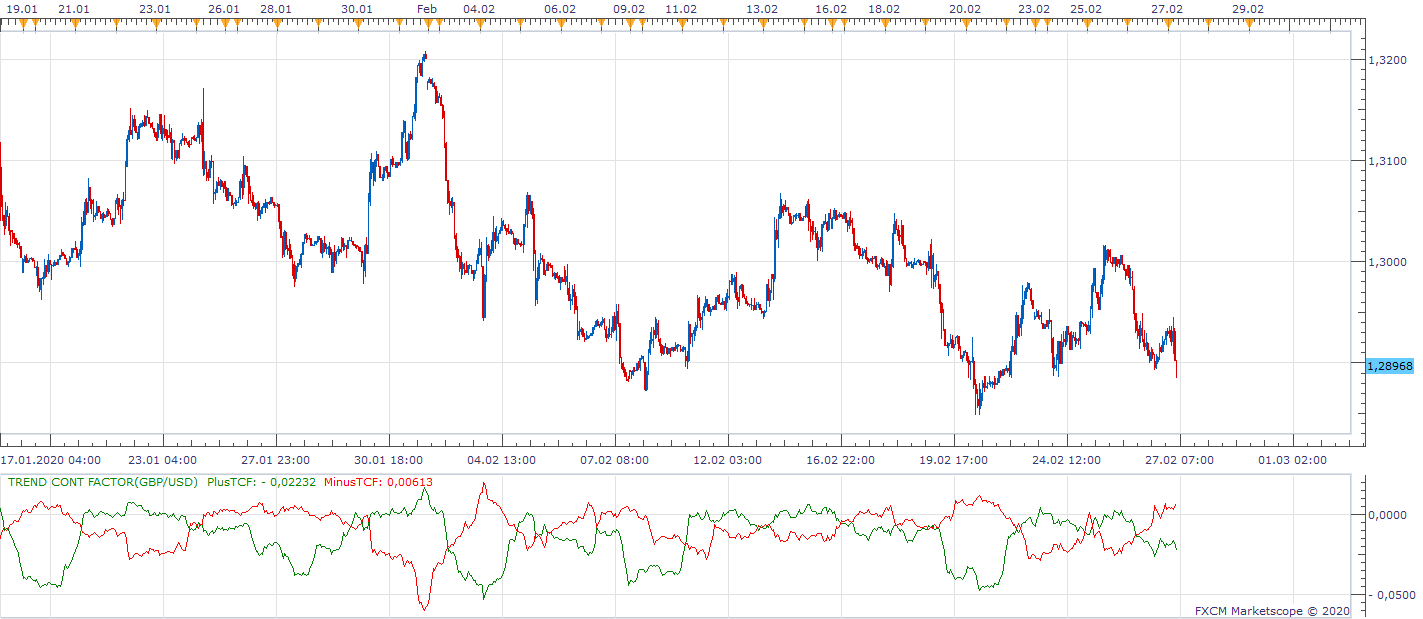
Task: Click the Feb label on top date ruler
Action: pyautogui.click(x=427, y=9)
